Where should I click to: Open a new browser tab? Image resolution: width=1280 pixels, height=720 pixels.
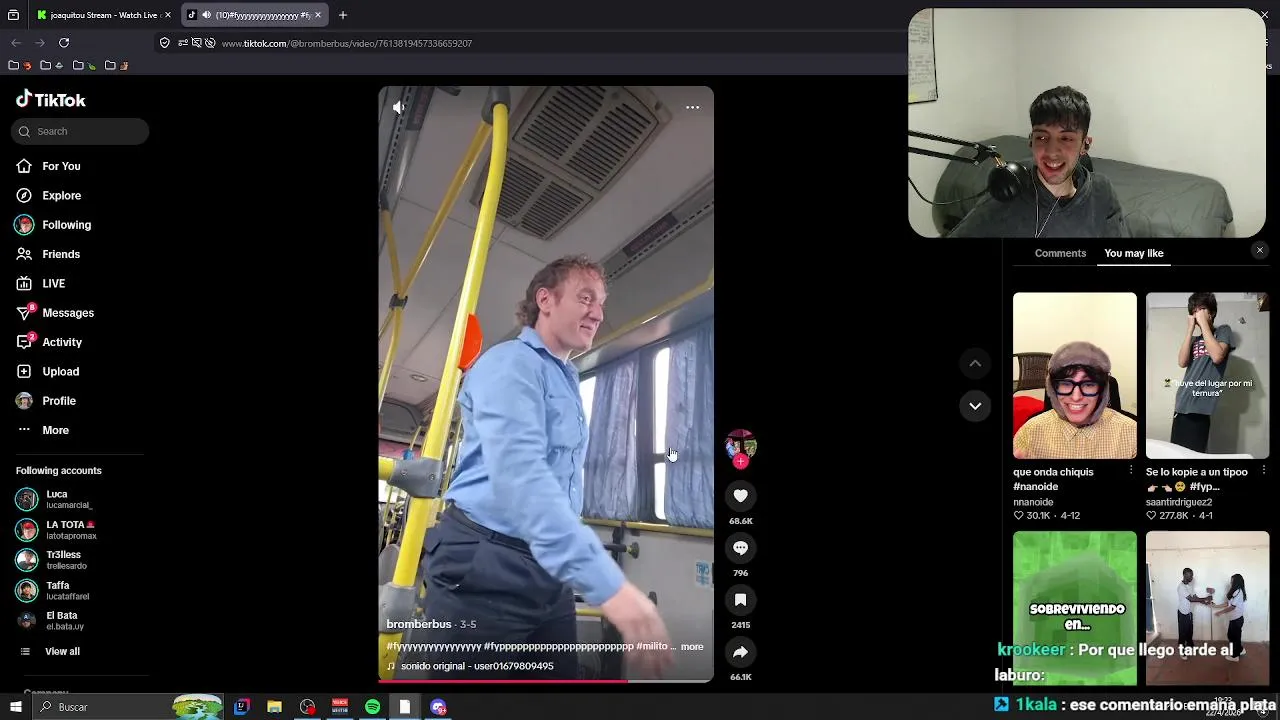point(343,15)
